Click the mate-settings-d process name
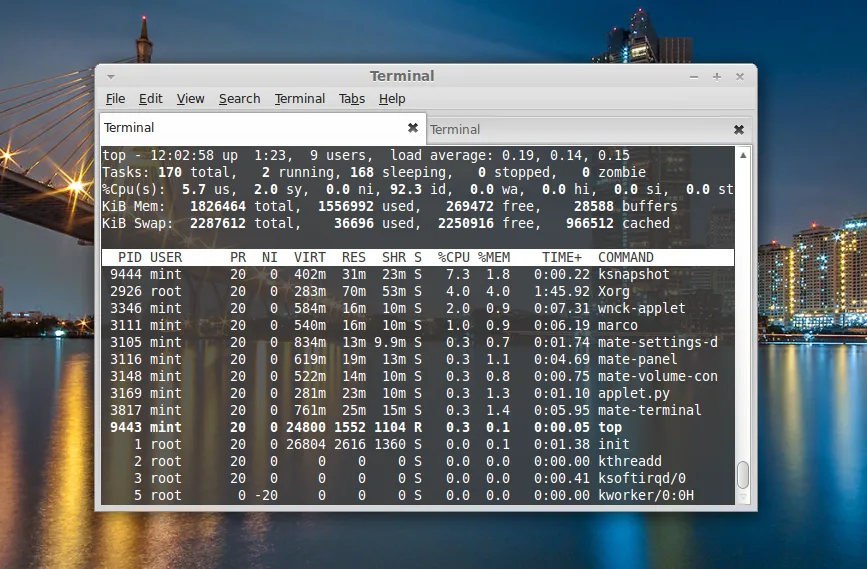The width and height of the screenshot is (867, 569). click(x=658, y=342)
